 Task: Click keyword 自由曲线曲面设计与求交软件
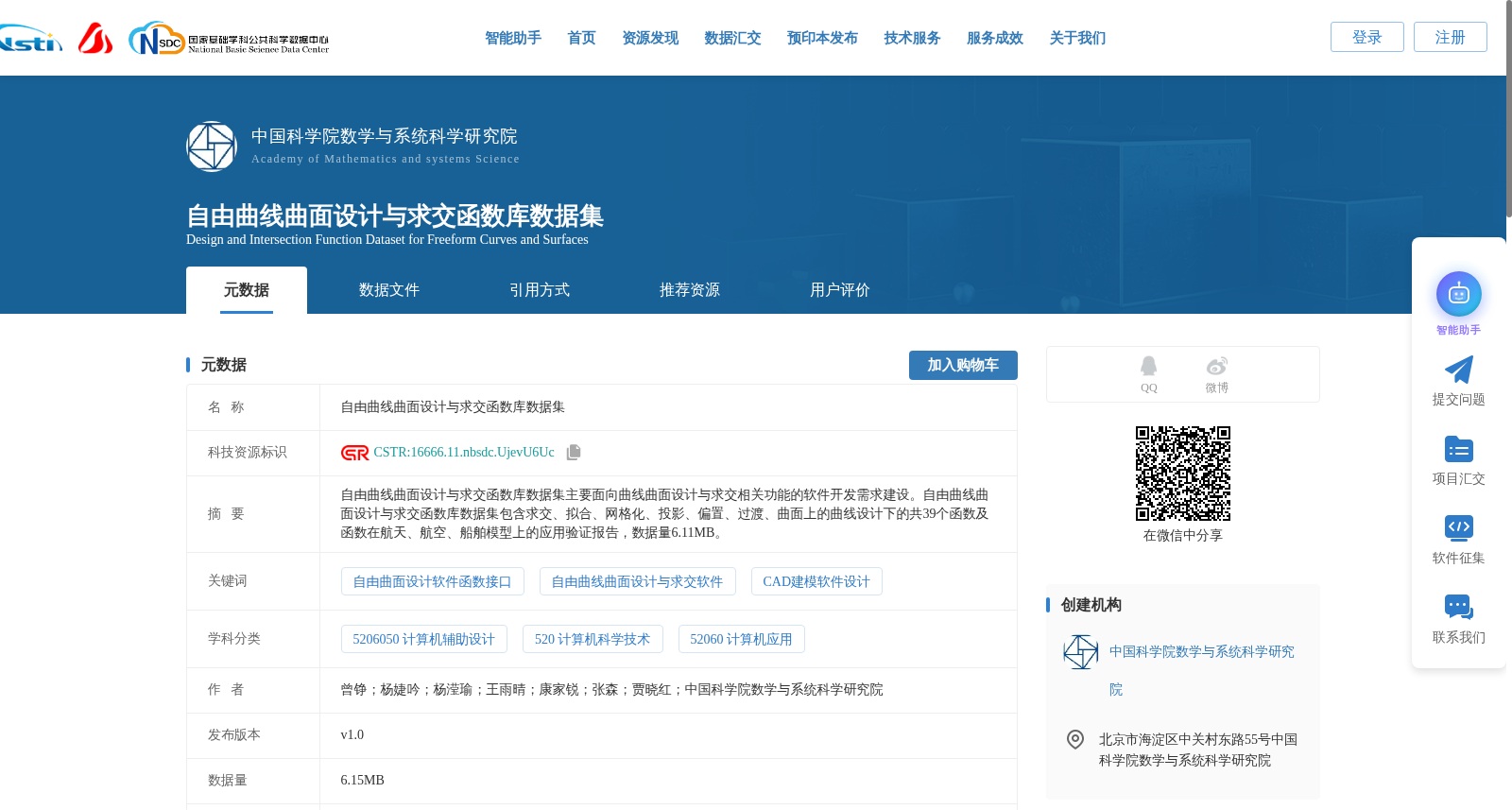[x=637, y=581]
